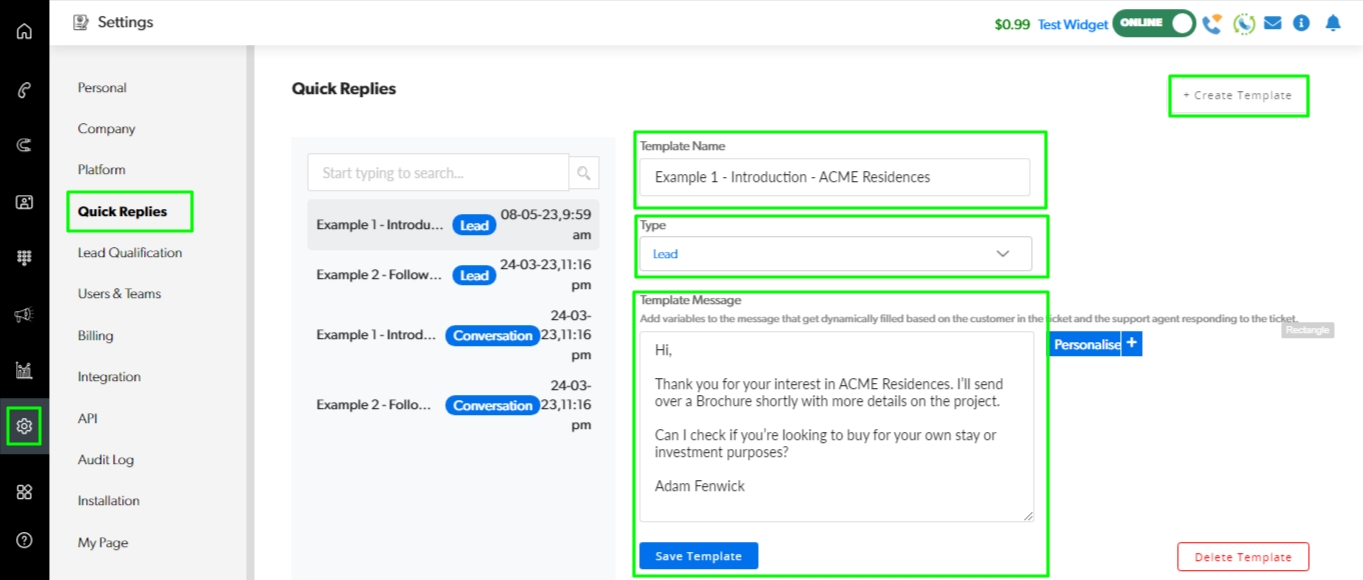The image size is (1363, 580).
Task: Expand the Type dropdown showing Lead
Action: point(835,254)
